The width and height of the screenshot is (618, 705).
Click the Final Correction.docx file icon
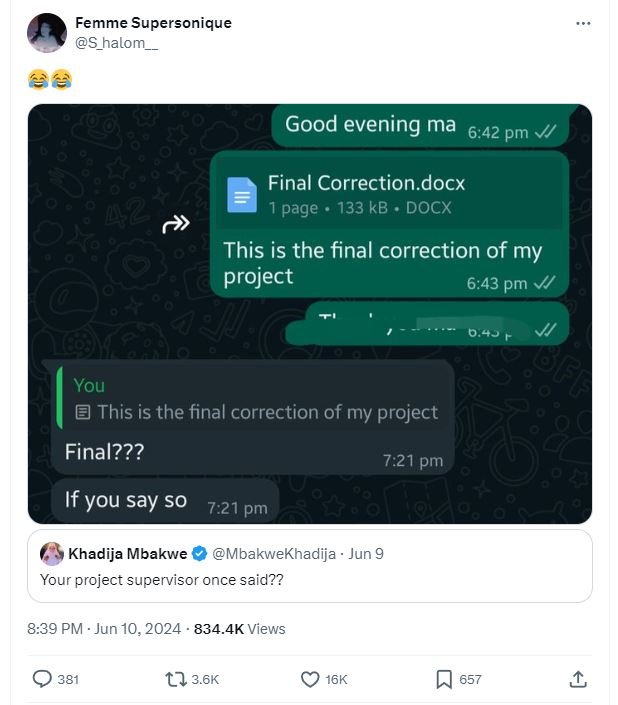pos(241,194)
